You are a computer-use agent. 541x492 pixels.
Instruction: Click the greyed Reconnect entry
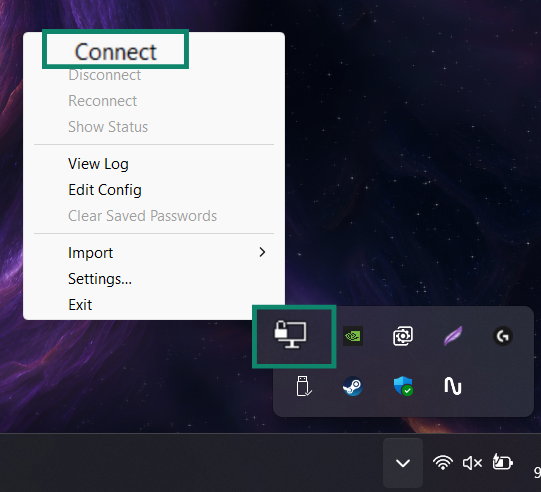coord(102,101)
